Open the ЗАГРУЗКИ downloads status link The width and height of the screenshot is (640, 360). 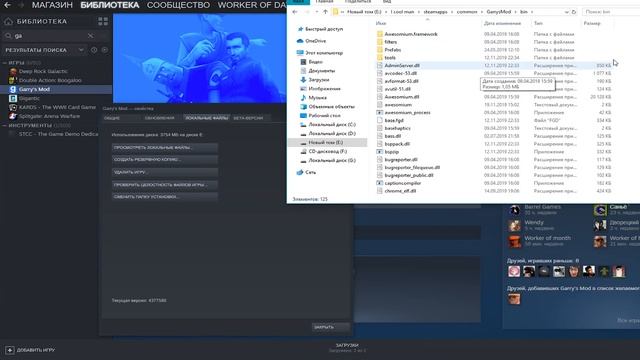347,345
